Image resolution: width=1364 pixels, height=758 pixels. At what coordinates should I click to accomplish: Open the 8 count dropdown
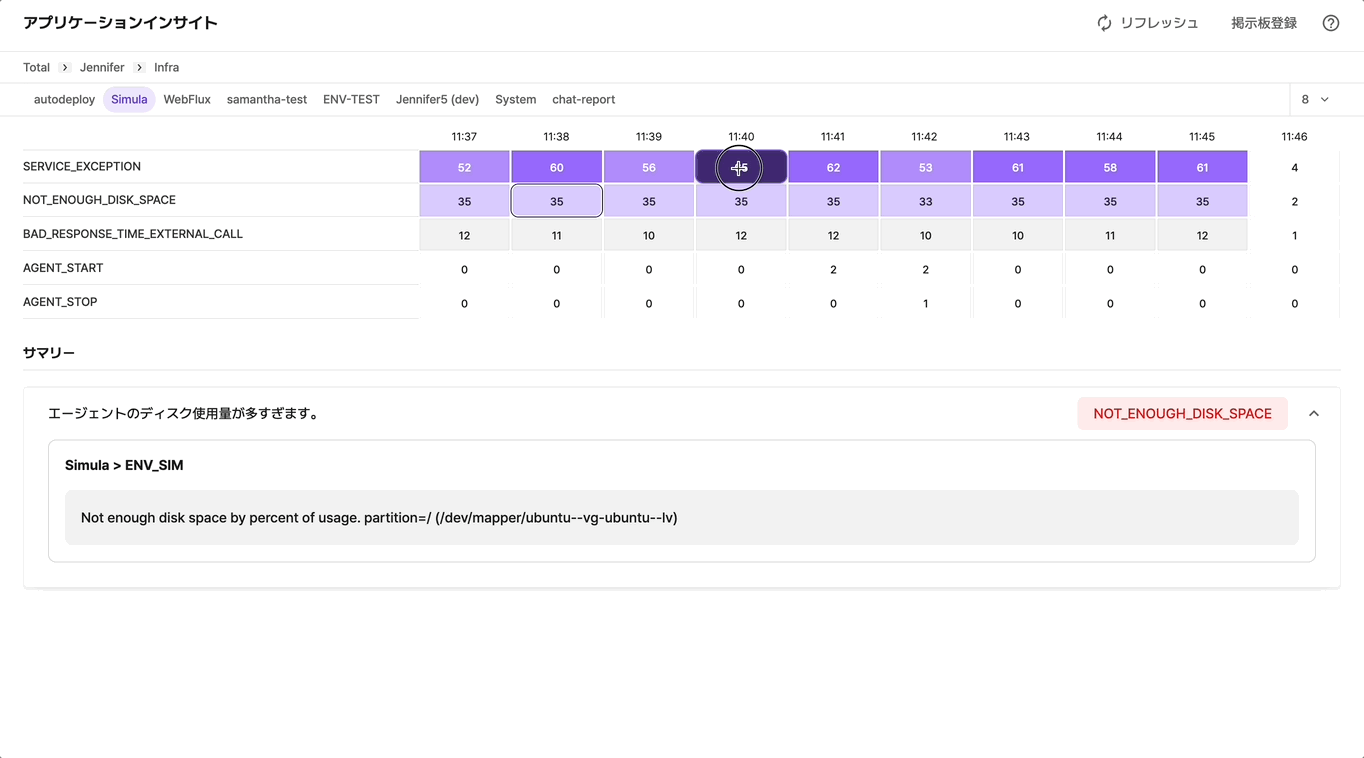tap(1315, 99)
